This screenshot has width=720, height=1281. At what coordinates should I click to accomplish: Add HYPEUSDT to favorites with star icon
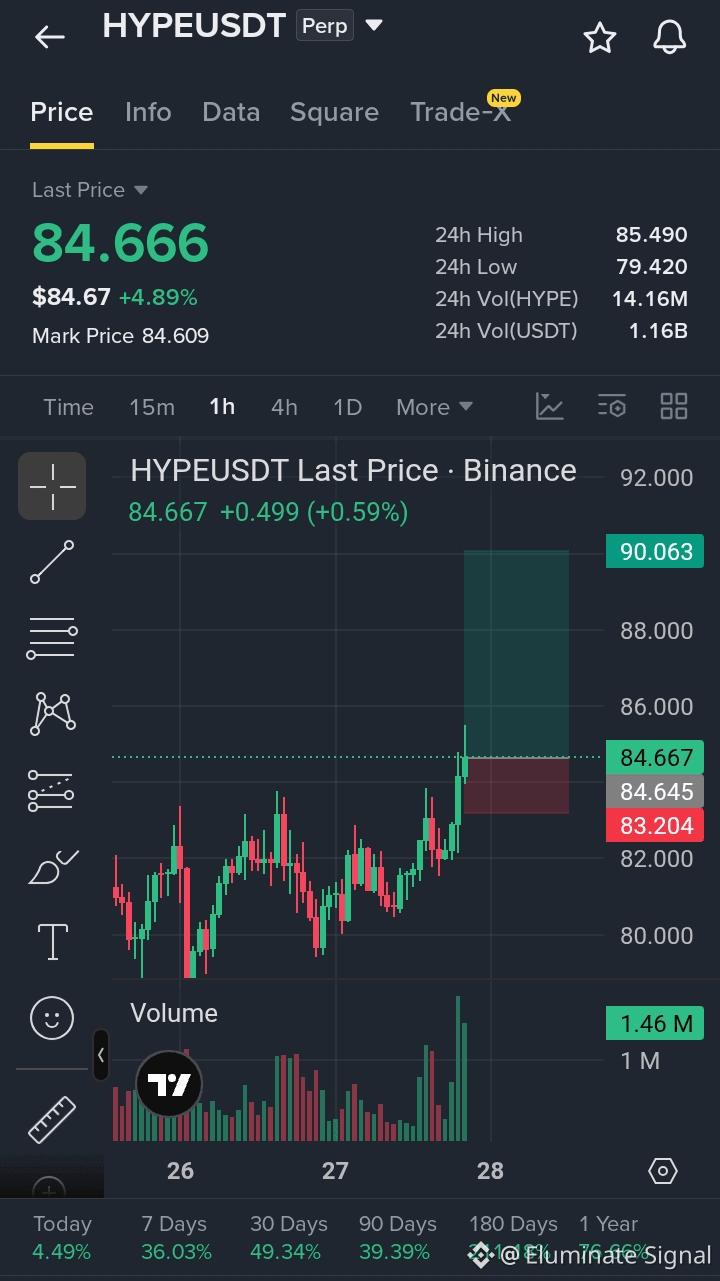(600, 38)
